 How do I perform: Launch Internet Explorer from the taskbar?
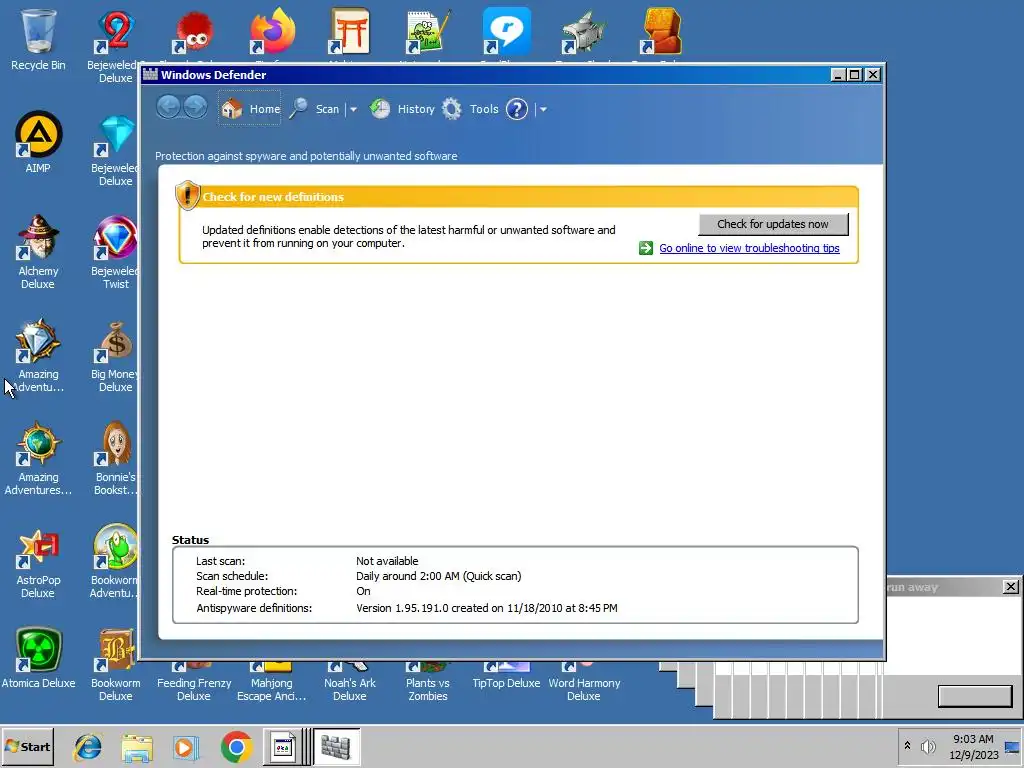88,747
